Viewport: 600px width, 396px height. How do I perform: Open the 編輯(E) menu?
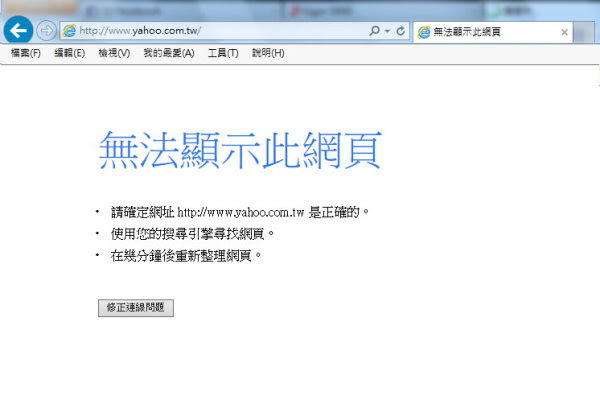click(x=69, y=53)
